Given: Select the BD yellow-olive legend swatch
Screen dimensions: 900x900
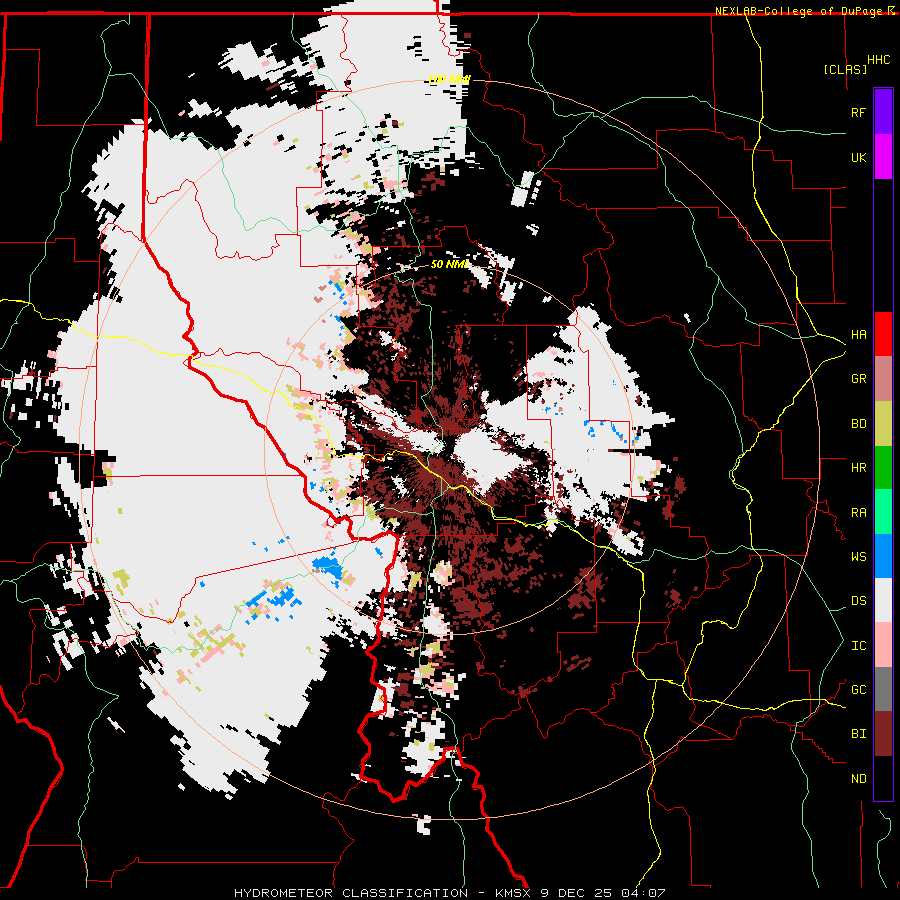Looking at the screenshot, I should pos(883,424).
